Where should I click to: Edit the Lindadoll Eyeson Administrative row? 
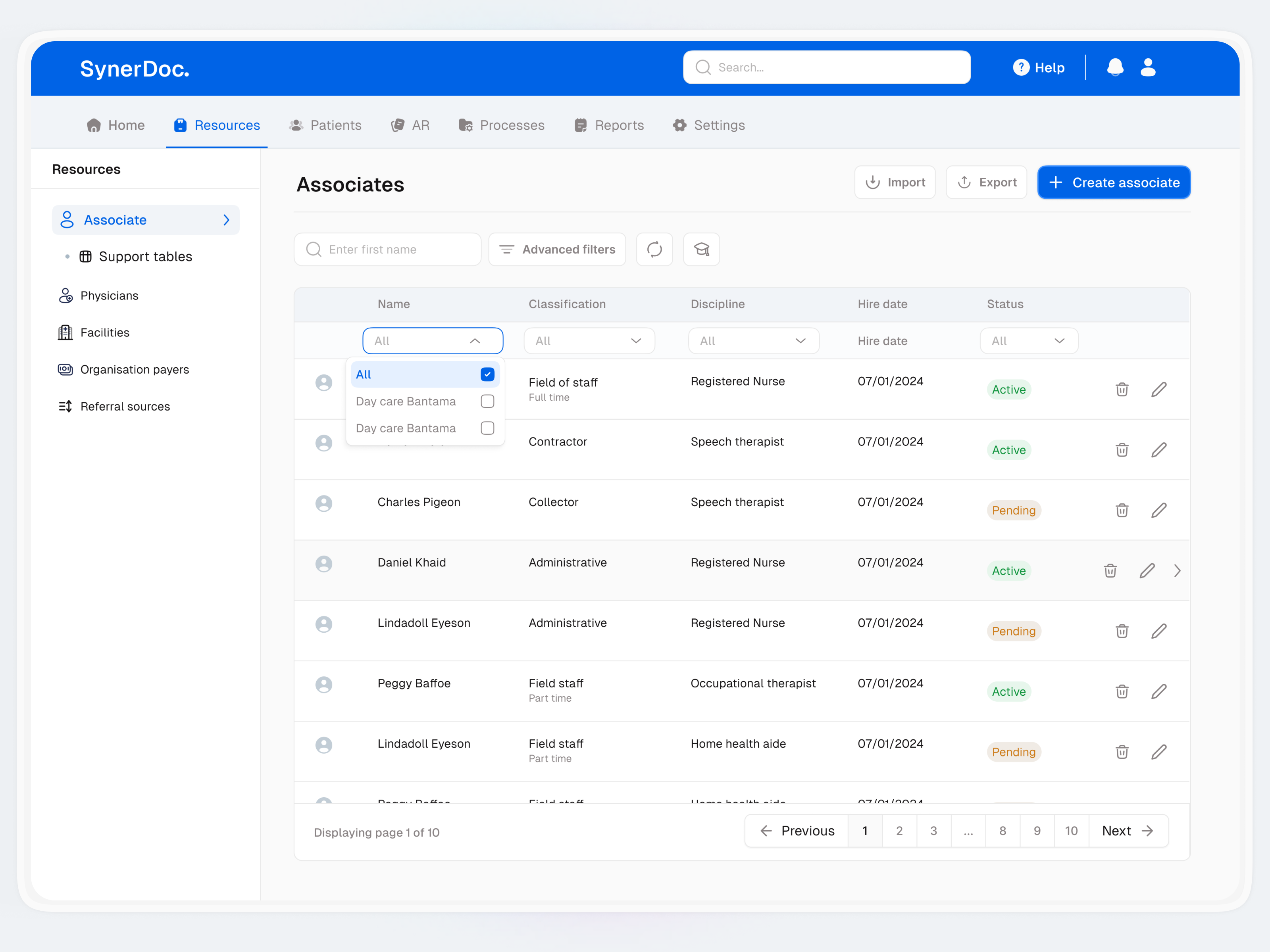tap(1158, 631)
